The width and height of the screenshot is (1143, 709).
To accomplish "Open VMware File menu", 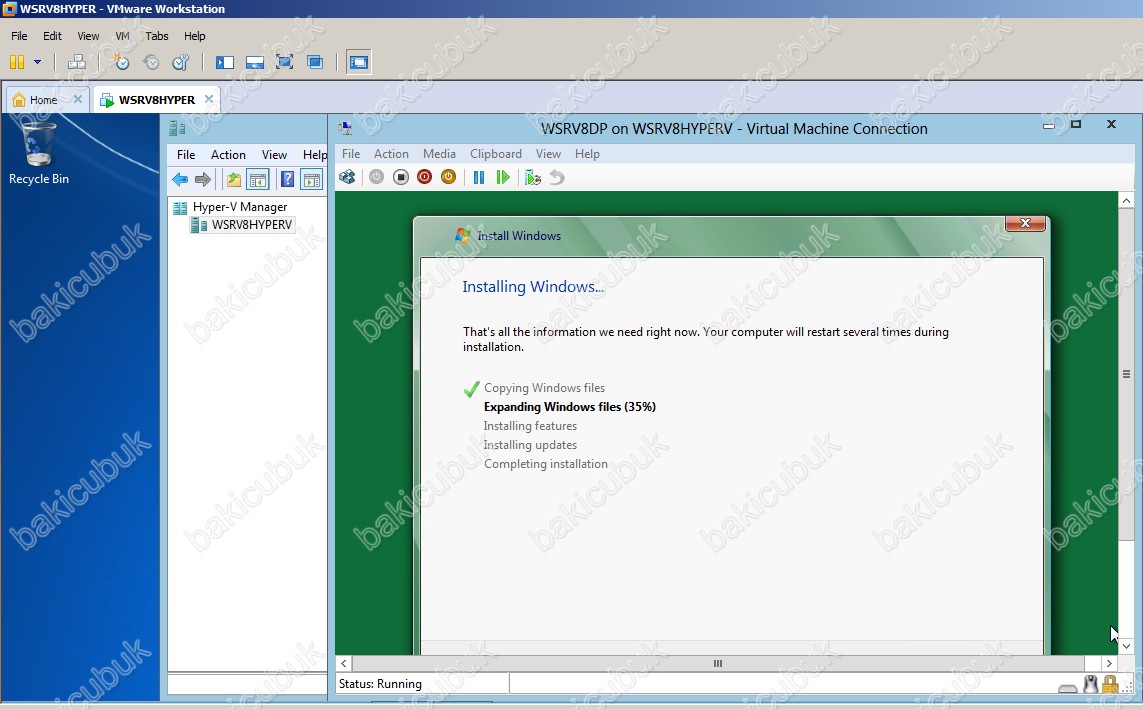I will pyautogui.click(x=19, y=36).
